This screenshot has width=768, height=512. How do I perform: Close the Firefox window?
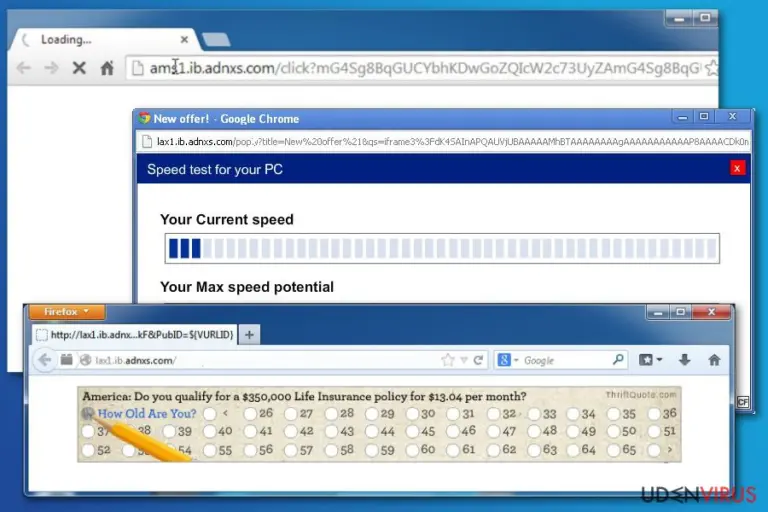(712, 312)
